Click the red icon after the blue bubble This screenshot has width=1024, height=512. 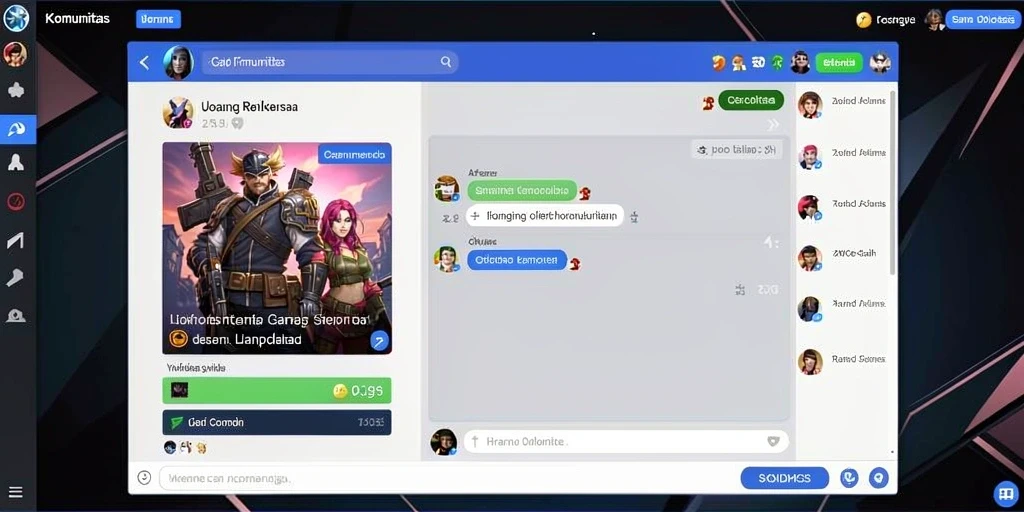pos(575,263)
